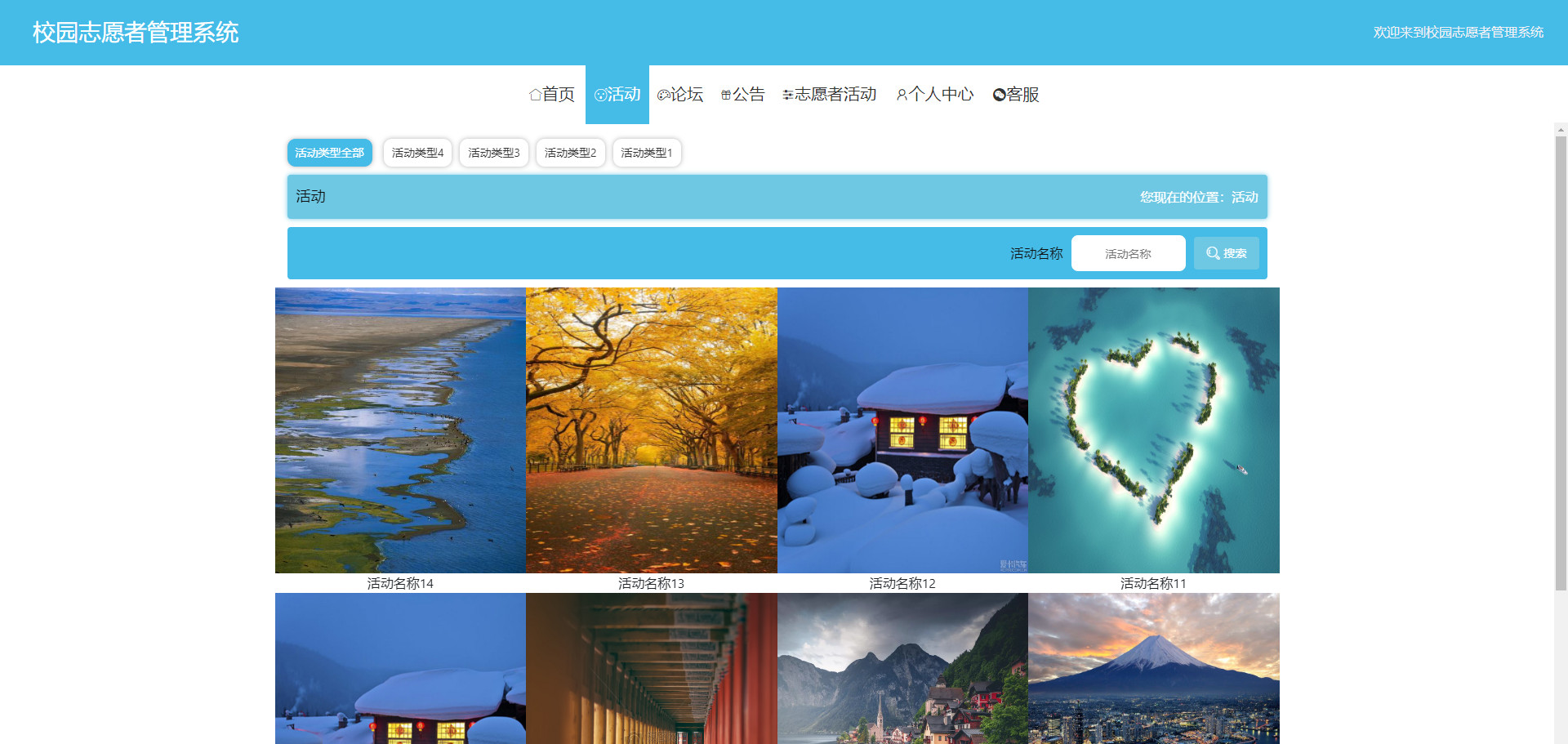This screenshot has height=744, width=1568.
Task: Filter by 活动类型1
Action: point(647,153)
